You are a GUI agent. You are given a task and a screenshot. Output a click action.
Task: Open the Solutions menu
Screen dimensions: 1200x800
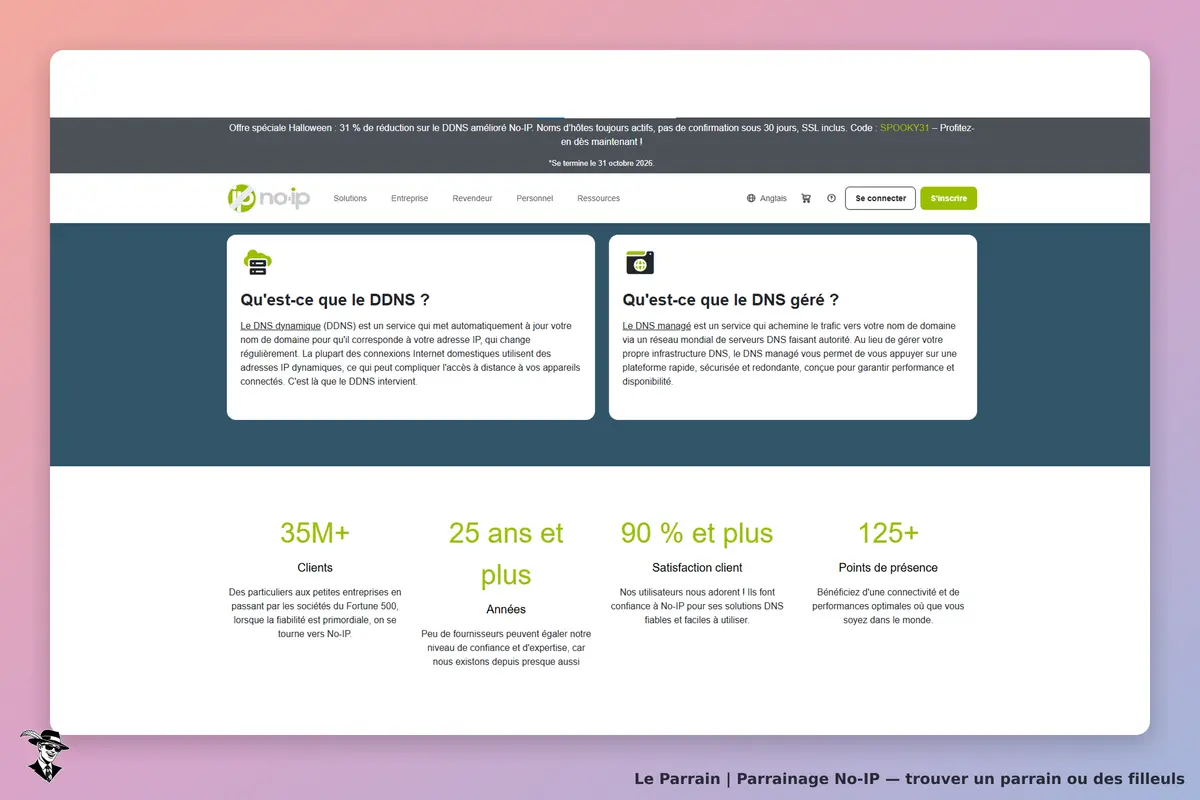tap(350, 198)
